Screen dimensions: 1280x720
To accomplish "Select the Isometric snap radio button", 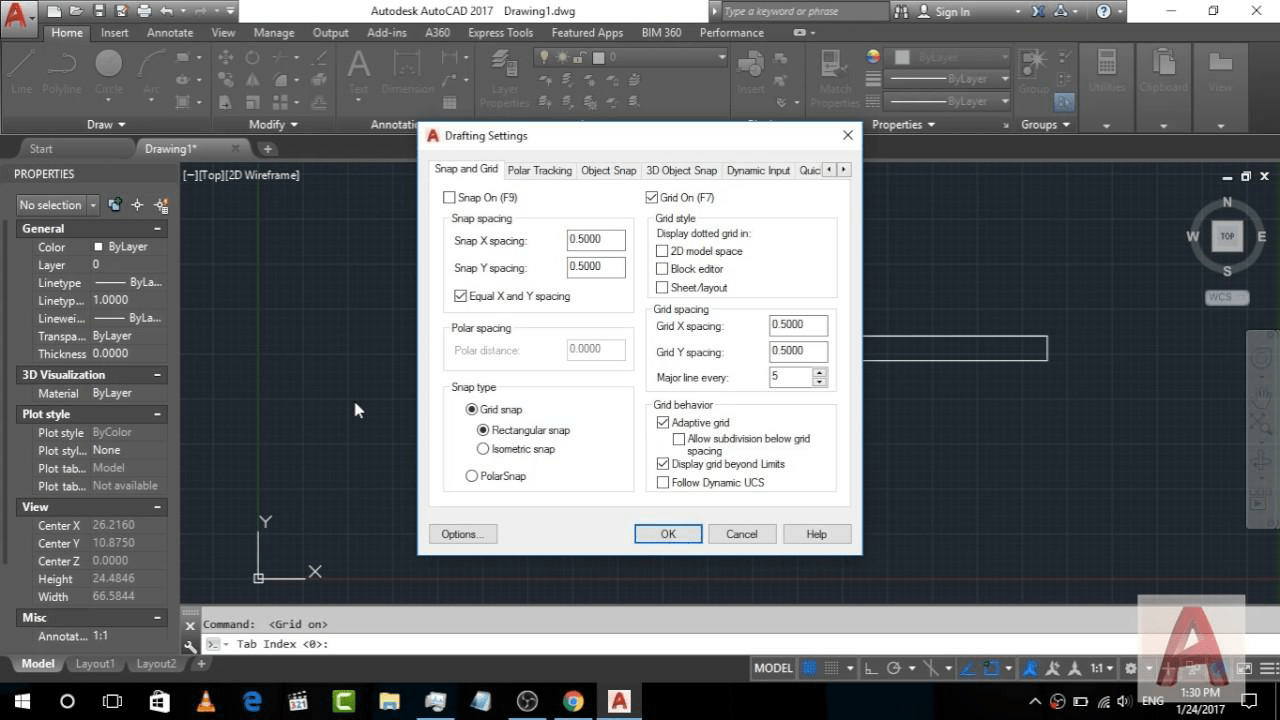I will 483,448.
